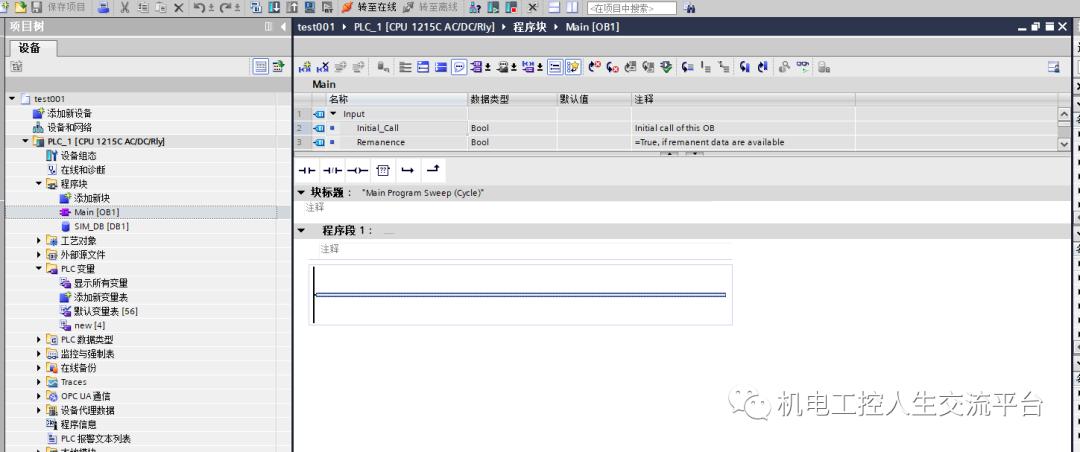Open accessible devices
The height and width of the screenshot is (452, 1080).
(475, 8)
